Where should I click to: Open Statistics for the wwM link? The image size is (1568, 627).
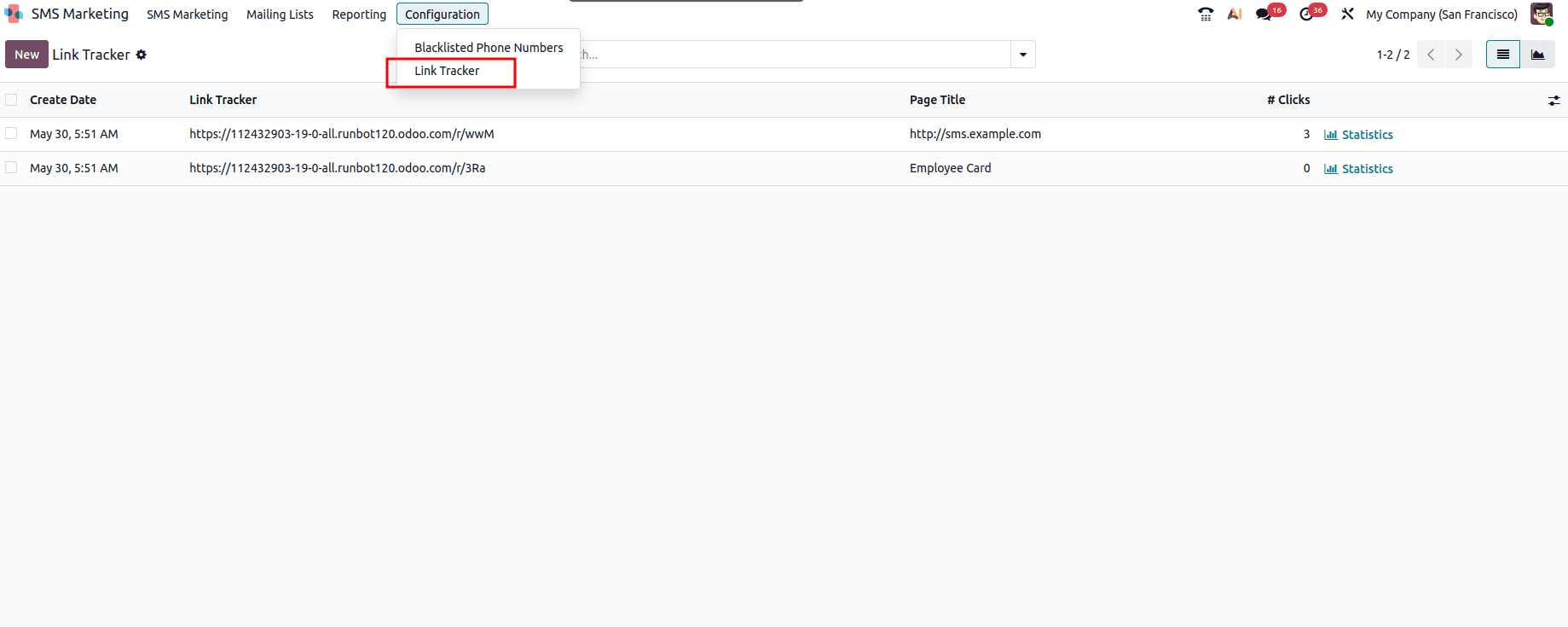(1358, 135)
